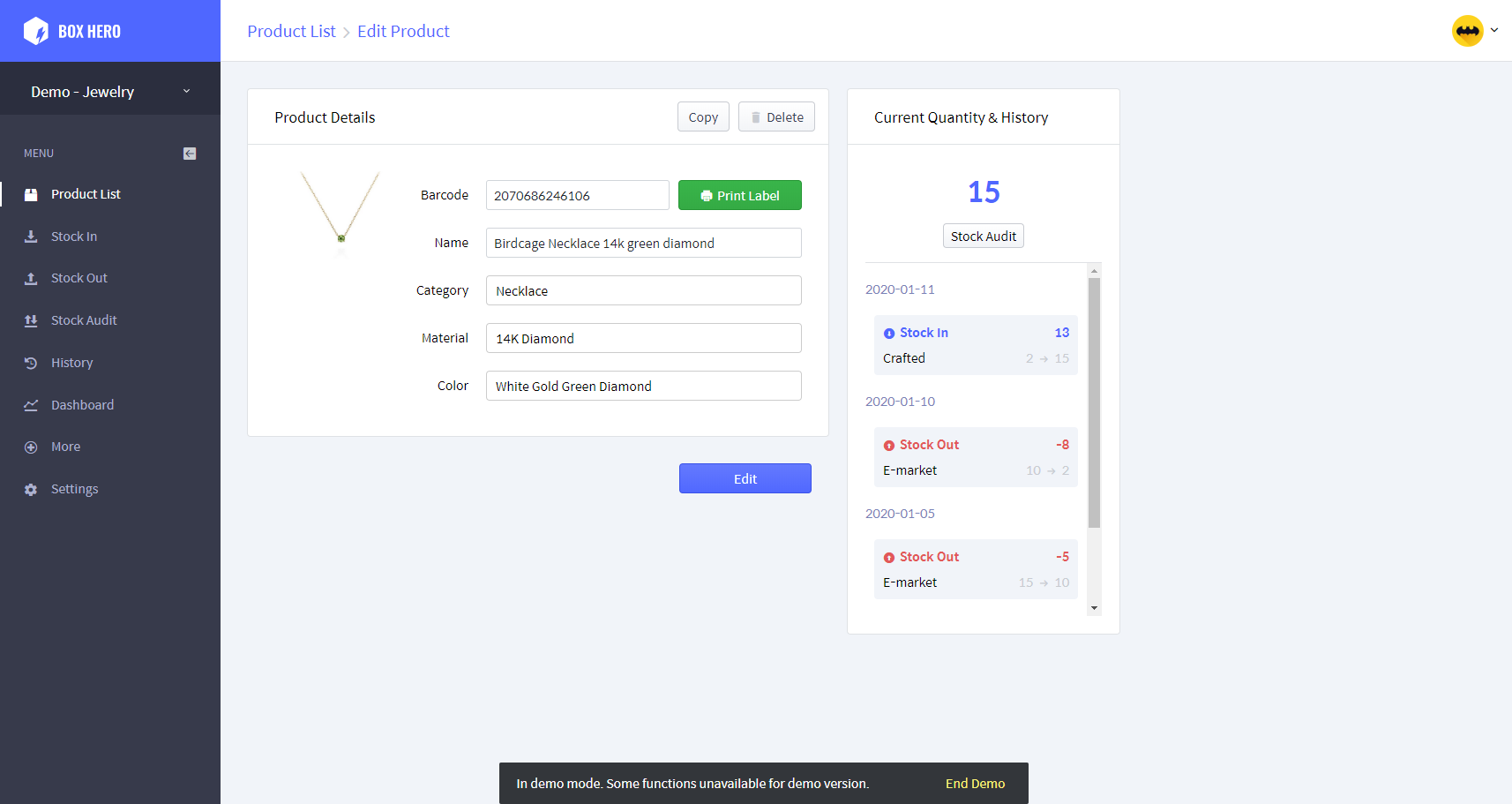
Task: Click the Stock Out quantity -5
Action: pyautogui.click(x=1062, y=557)
